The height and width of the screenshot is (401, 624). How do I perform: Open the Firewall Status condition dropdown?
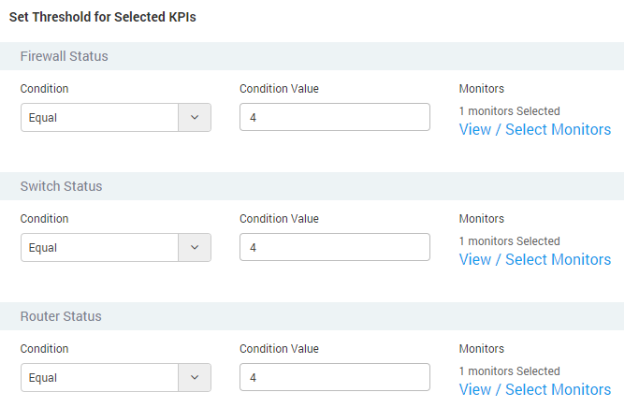tap(116, 117)
